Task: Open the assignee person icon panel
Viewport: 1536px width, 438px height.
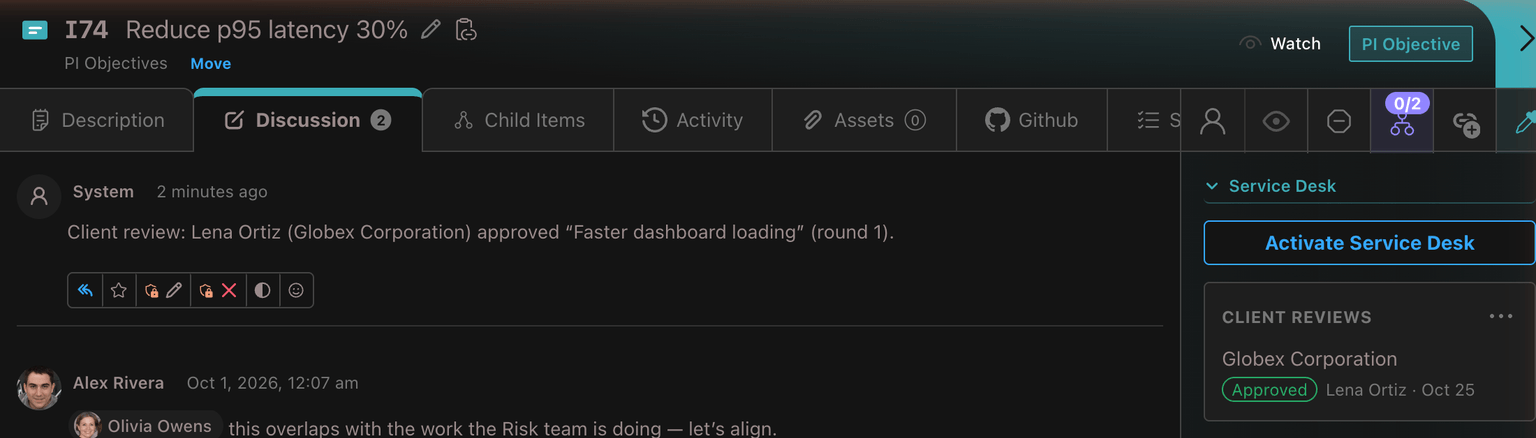Action: click(1213, 121)
